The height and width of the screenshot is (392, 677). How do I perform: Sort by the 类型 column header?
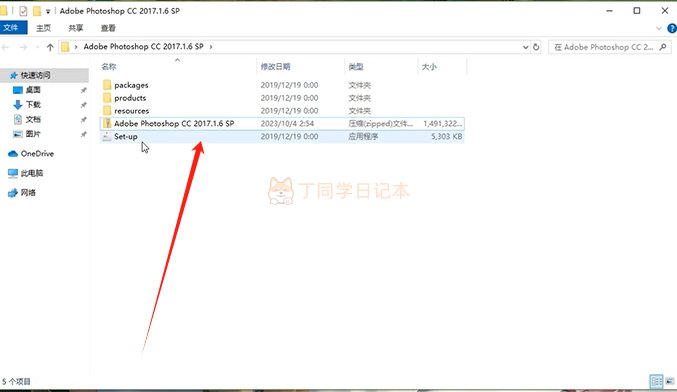tap(356, 66)
